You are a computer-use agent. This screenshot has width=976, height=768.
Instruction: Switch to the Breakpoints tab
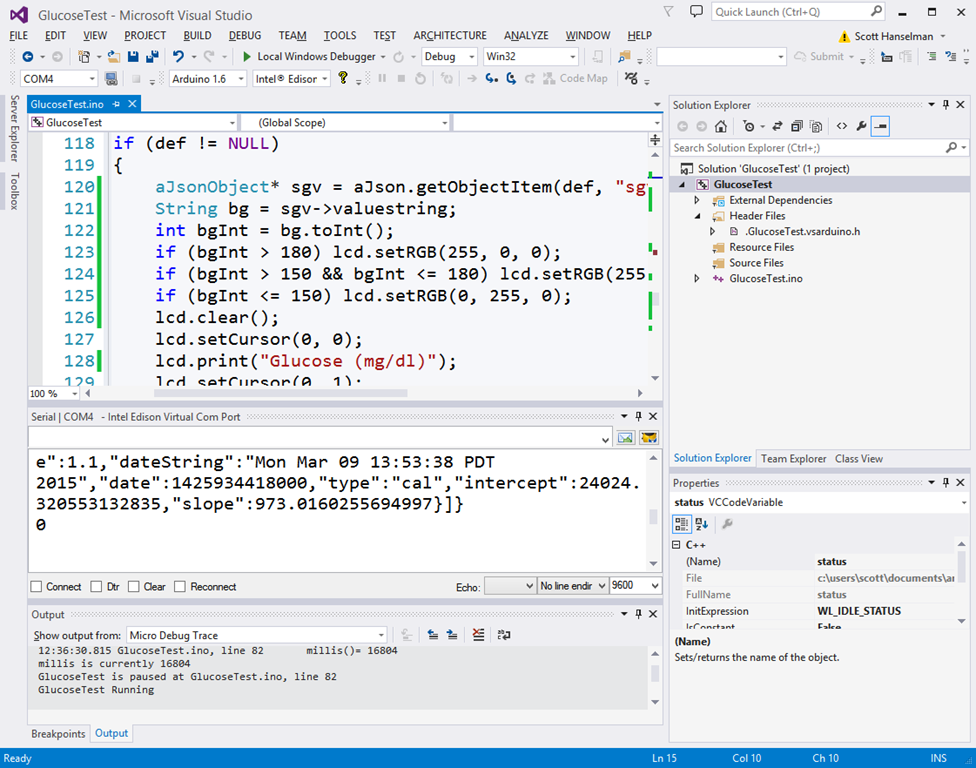(58, 734)
